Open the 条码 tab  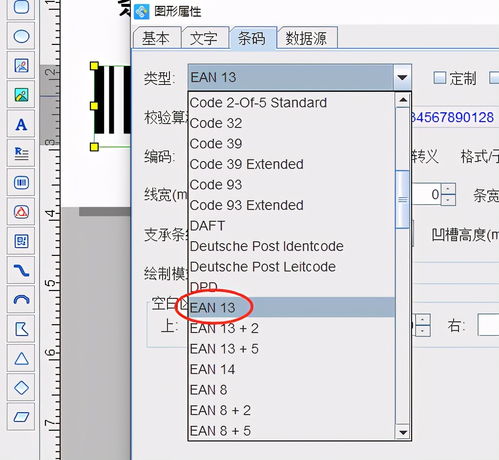tap(252, 38)
